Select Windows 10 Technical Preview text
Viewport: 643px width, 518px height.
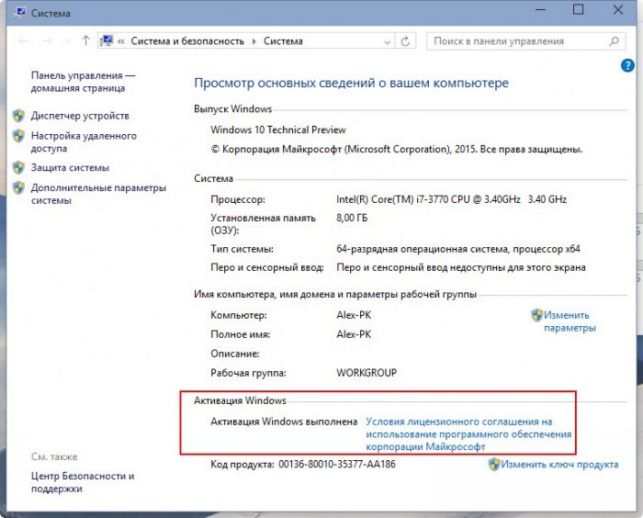click(278, 130)
